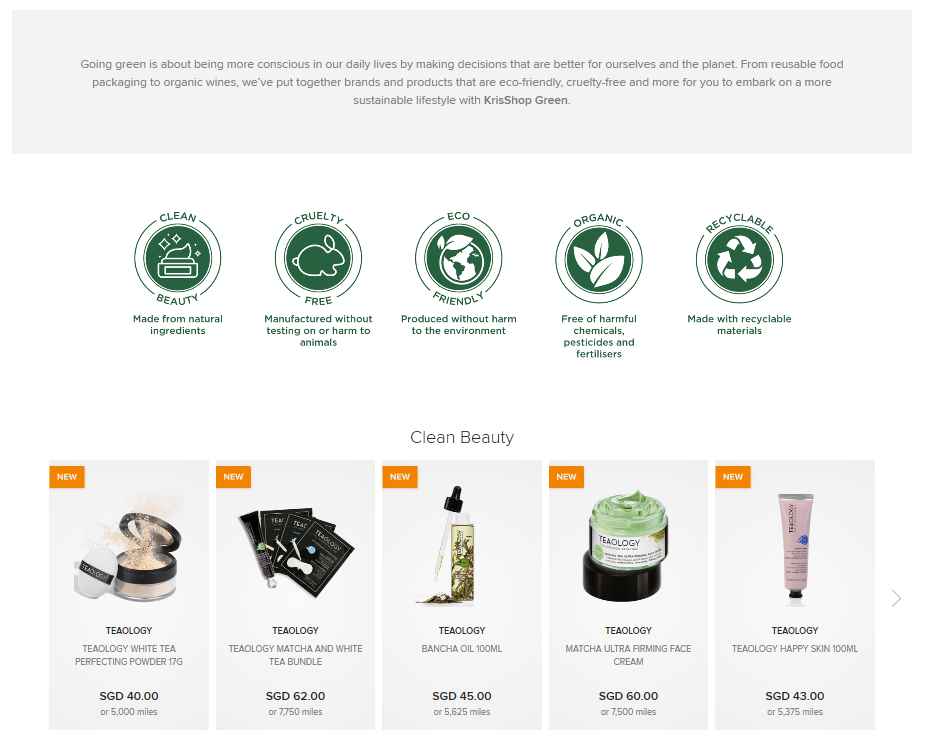The height and width of the screenshot is (742, 925).
Task: Click the SGD 62.00 bundle price
Action: [x=296, y=696]
